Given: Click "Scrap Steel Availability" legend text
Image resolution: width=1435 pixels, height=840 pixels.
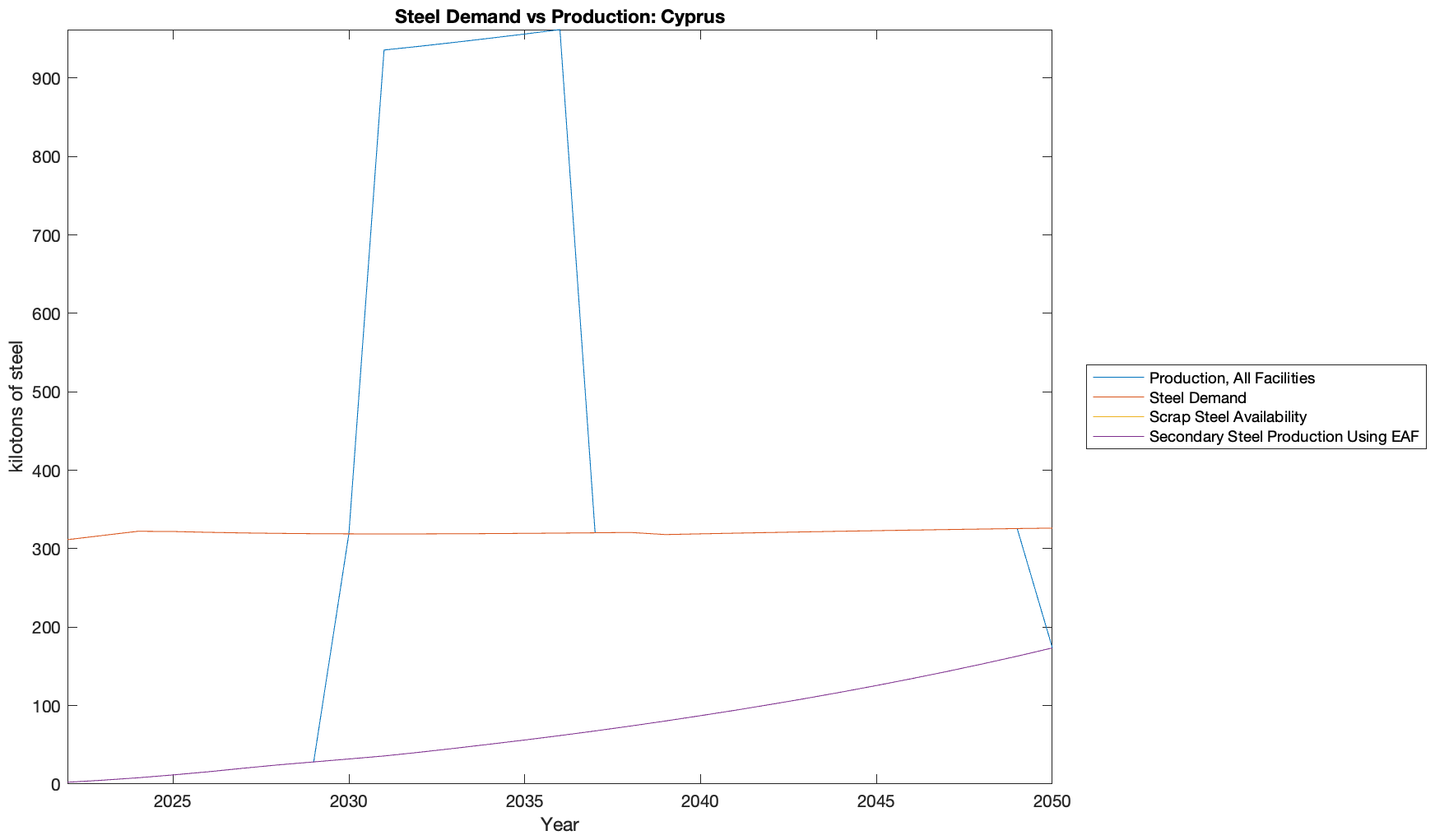Looking at the screenshot, I should tap(1228, 417).
